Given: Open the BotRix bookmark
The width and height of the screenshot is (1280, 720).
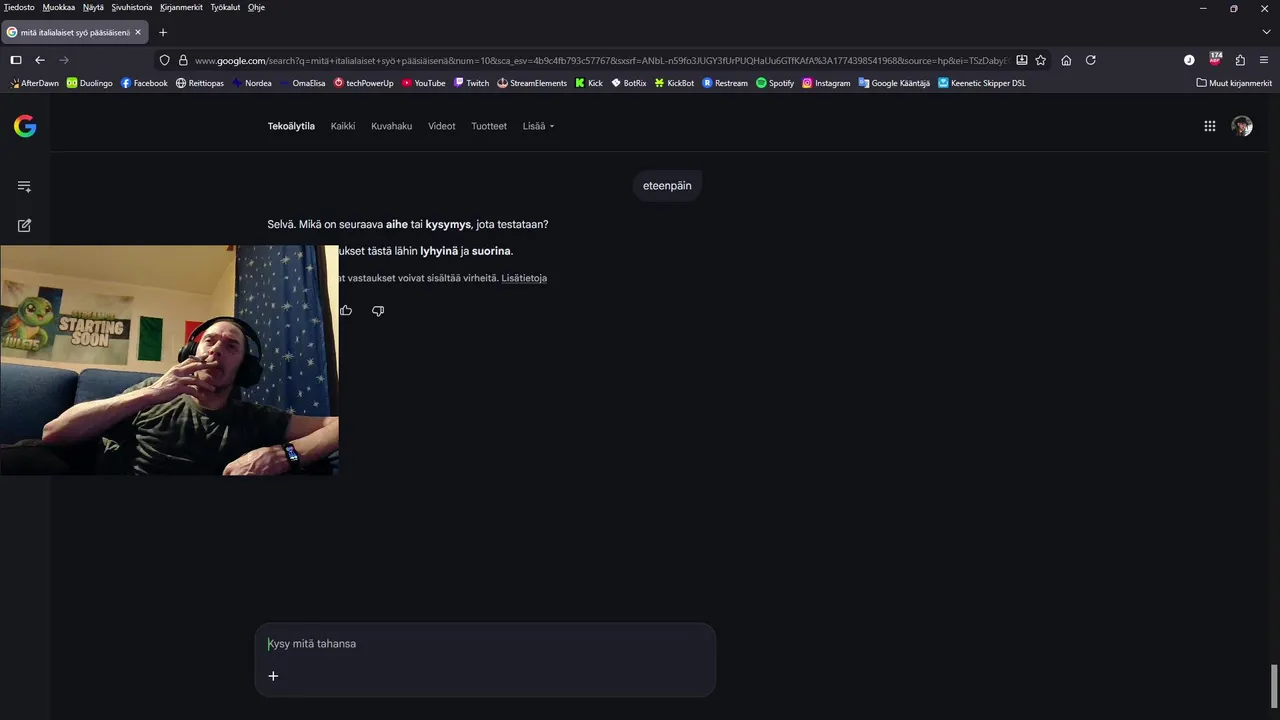Looking at the screenshot, I should [x=629, y=83].
